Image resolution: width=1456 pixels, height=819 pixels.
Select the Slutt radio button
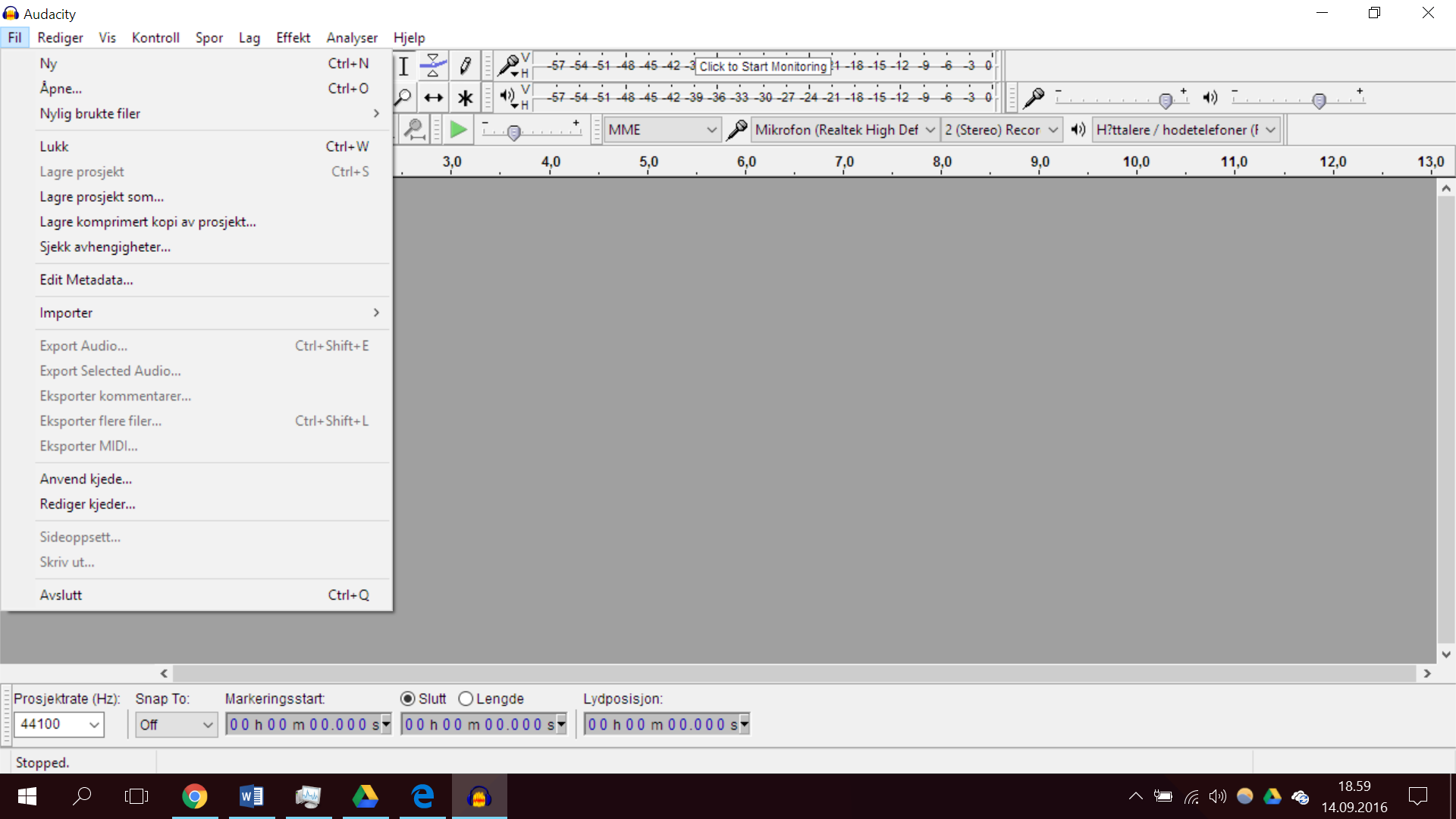(x=408, y=698)
